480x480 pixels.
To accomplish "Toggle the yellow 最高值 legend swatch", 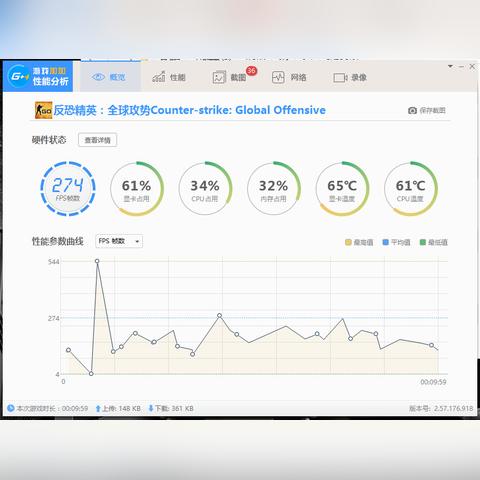I will 348,242.
